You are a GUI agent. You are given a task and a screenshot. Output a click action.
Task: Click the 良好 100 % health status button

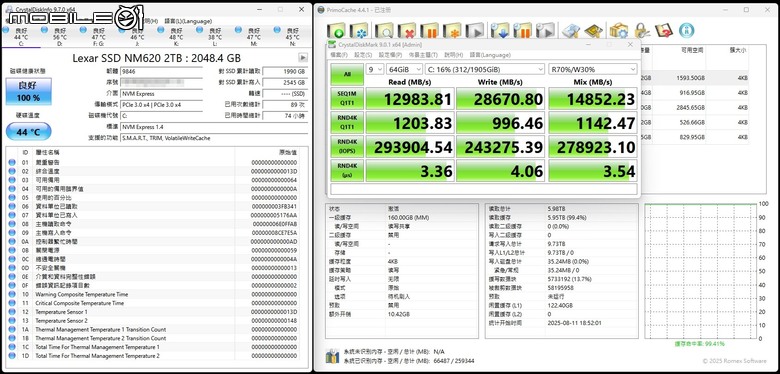coord(29,91)
